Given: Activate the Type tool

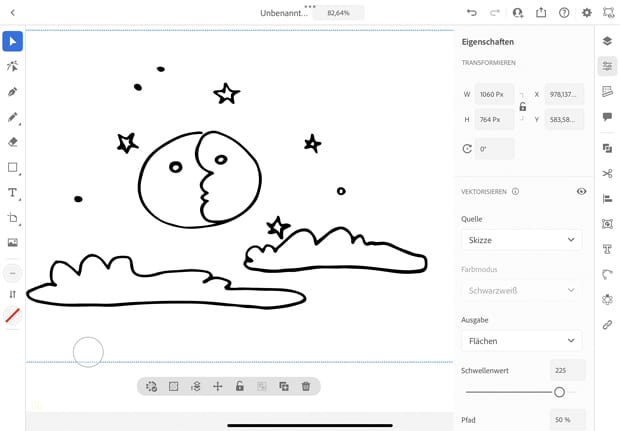Looking at the screenshot, I should (13, 192).
